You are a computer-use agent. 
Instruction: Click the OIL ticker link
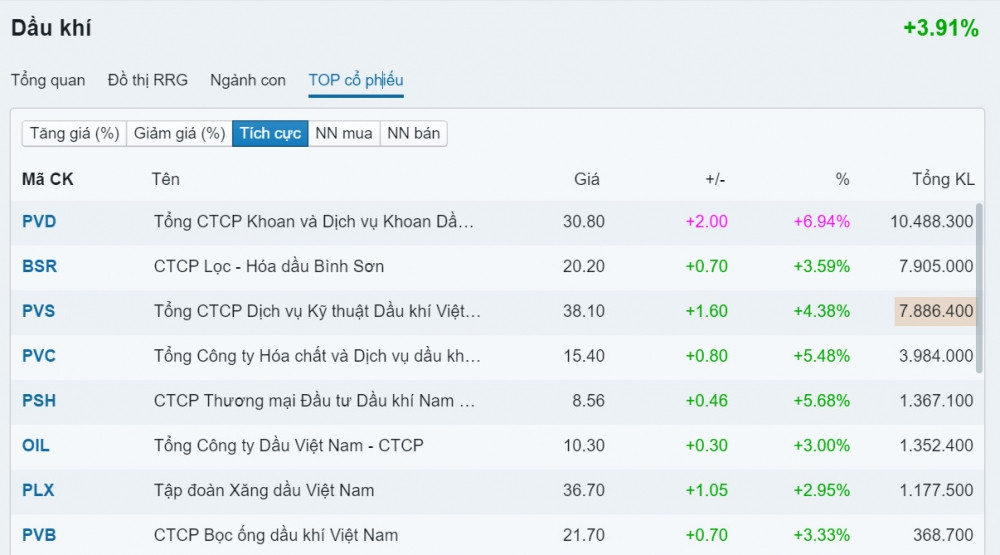point(36,445)
